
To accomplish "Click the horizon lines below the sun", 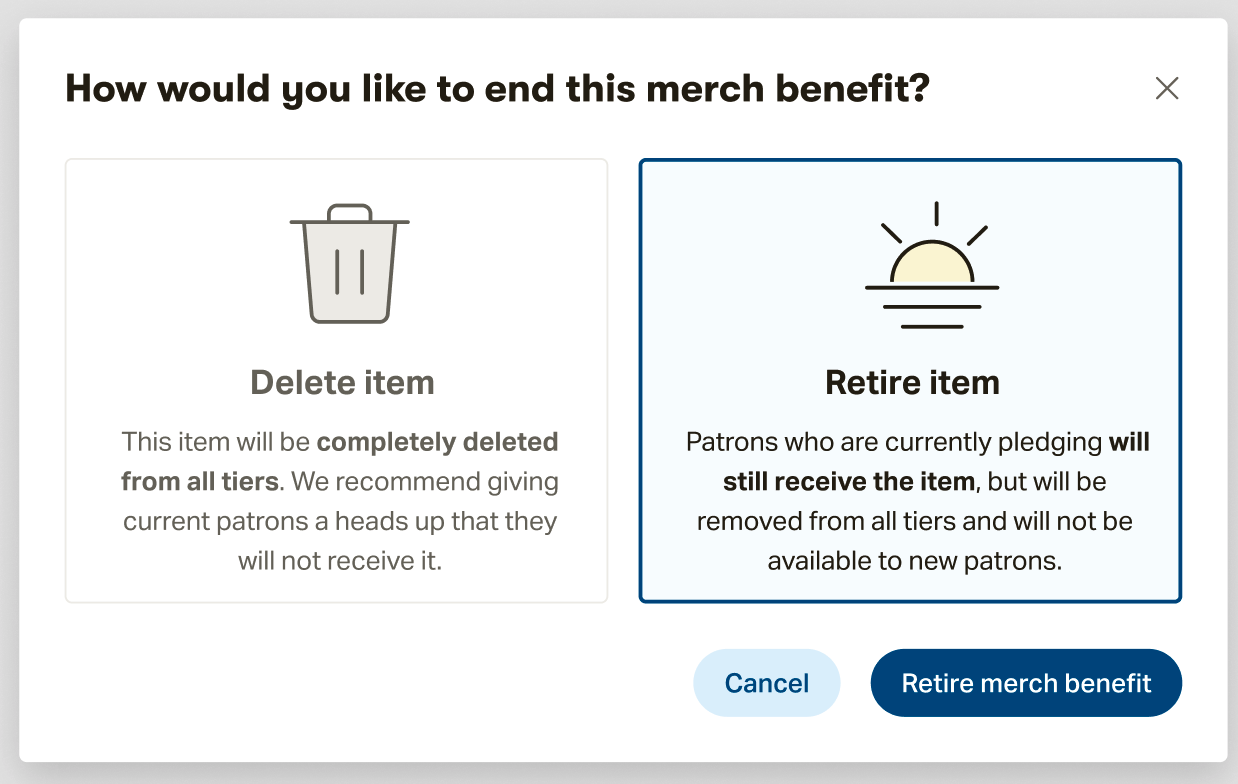I will (932, 307).
